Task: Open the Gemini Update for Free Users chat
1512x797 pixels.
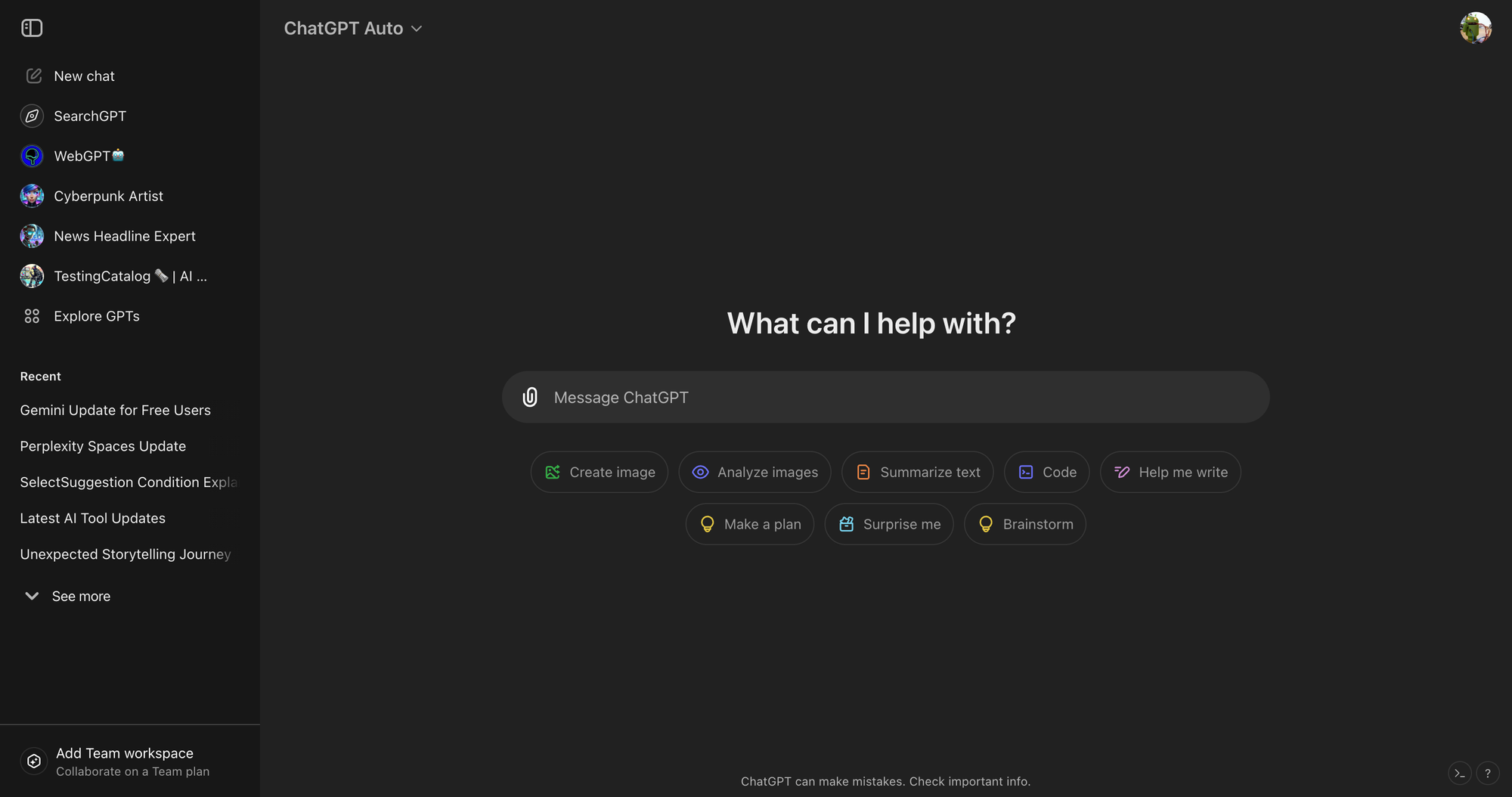Action: tap(115, 410)
